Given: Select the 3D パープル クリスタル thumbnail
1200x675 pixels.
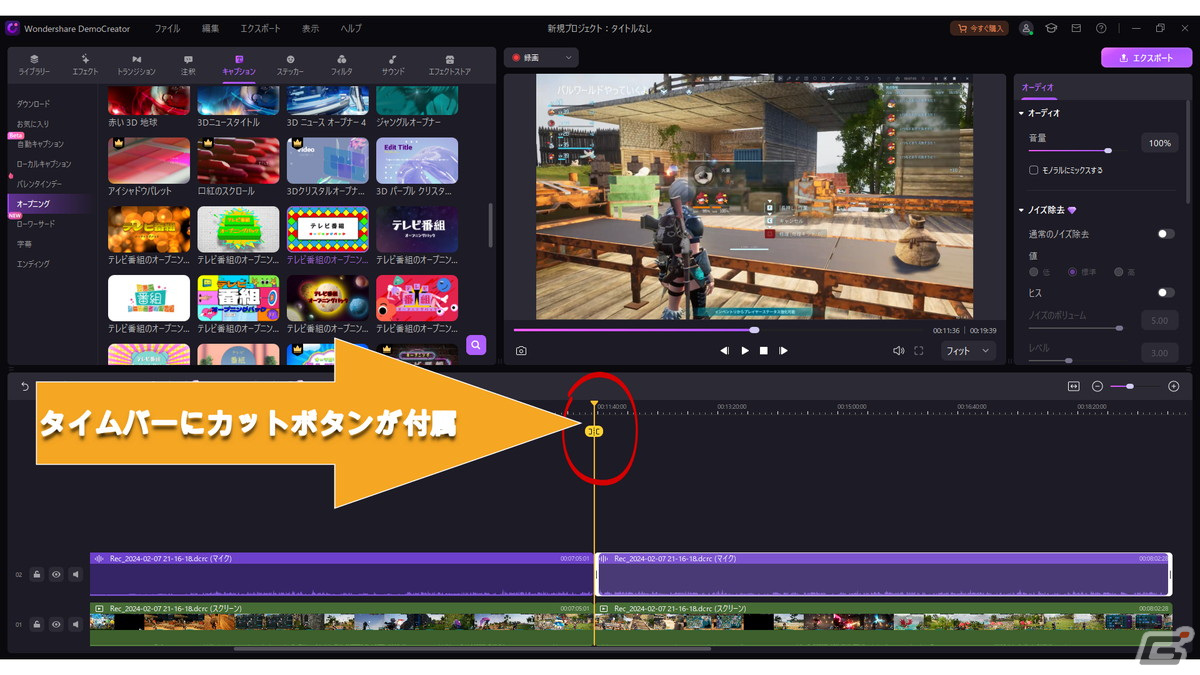Looking at the screenshot, I should (x=417, y=159).
